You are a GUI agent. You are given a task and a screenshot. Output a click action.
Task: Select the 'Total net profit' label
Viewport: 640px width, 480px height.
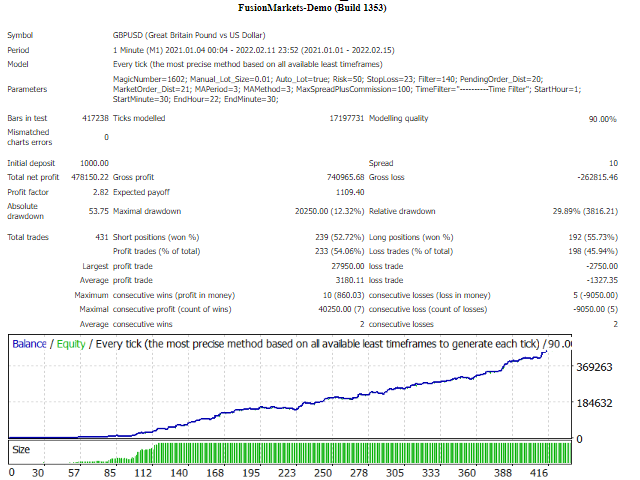[33, 177]
